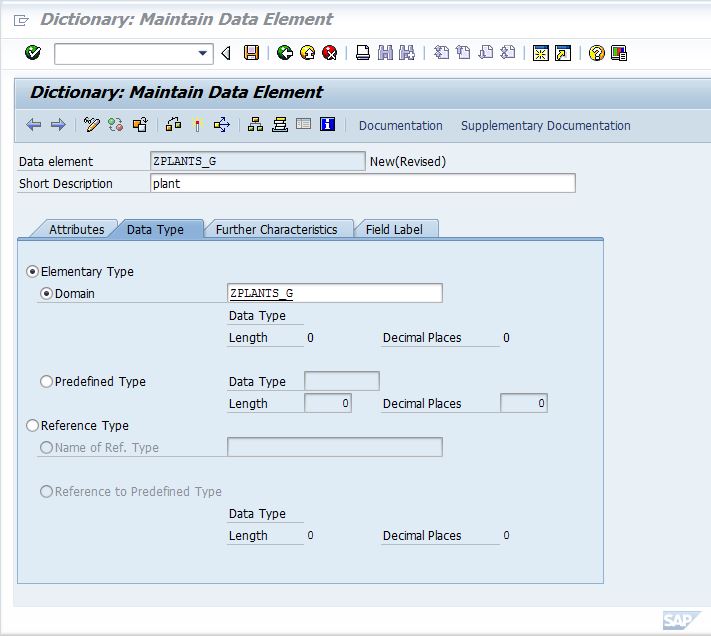Go to First Page icon
The height and width of the screenshot is (636, 711).
tap(441, 53)
